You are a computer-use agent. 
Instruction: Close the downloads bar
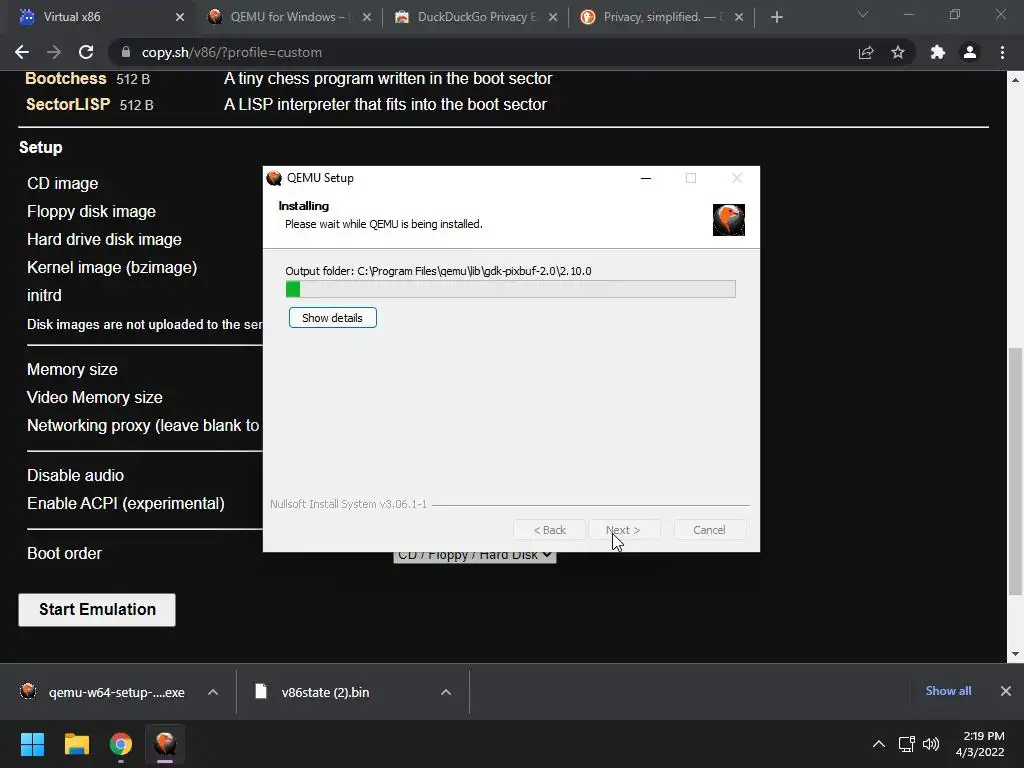[x=1006, y=691]
